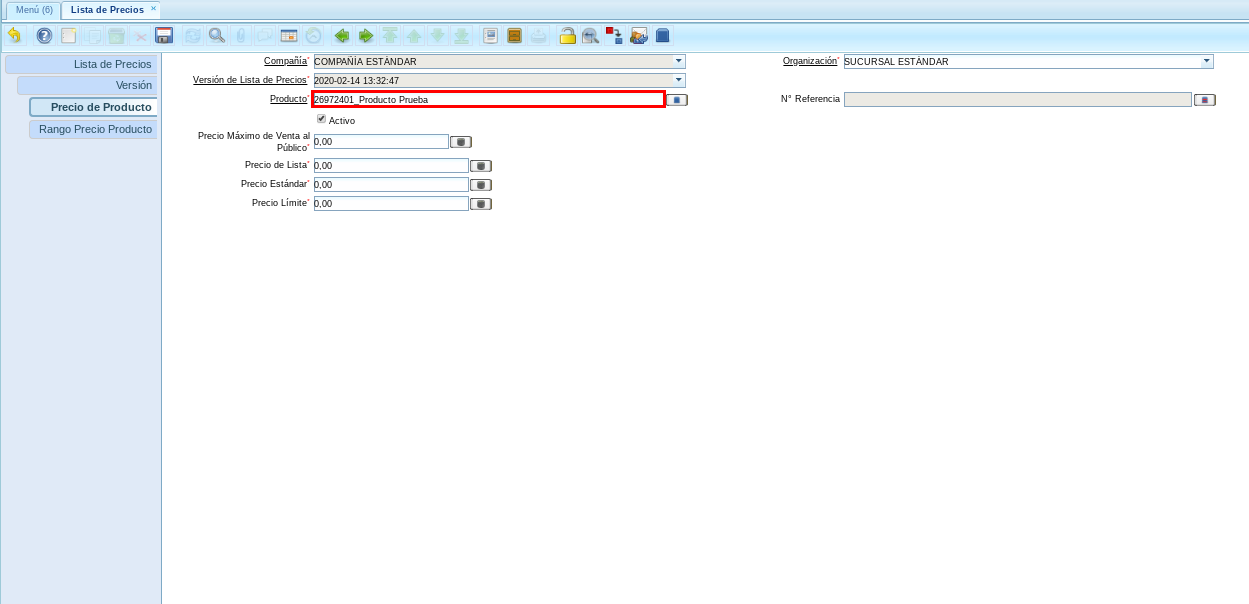Click the Producto lookup button

point(677,100)
